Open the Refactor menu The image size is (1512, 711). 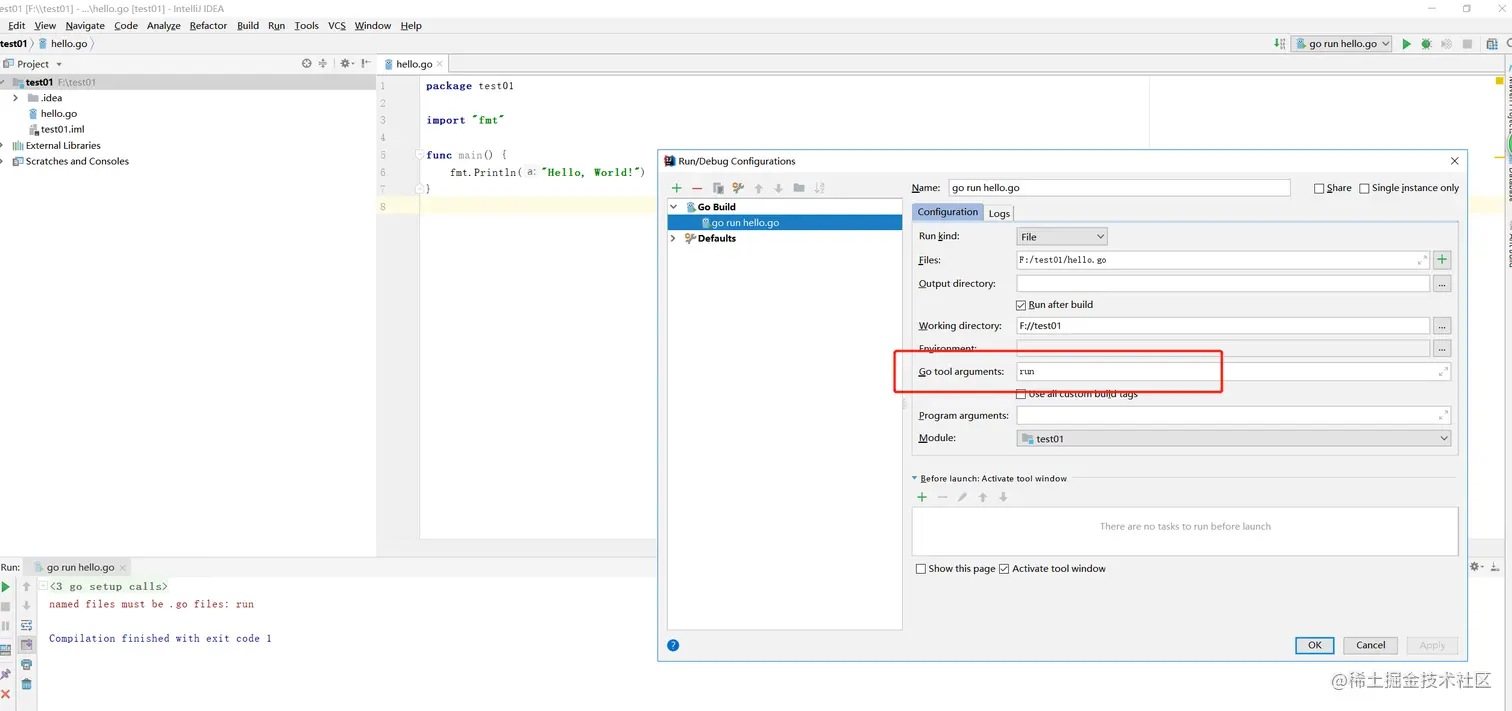208,25
